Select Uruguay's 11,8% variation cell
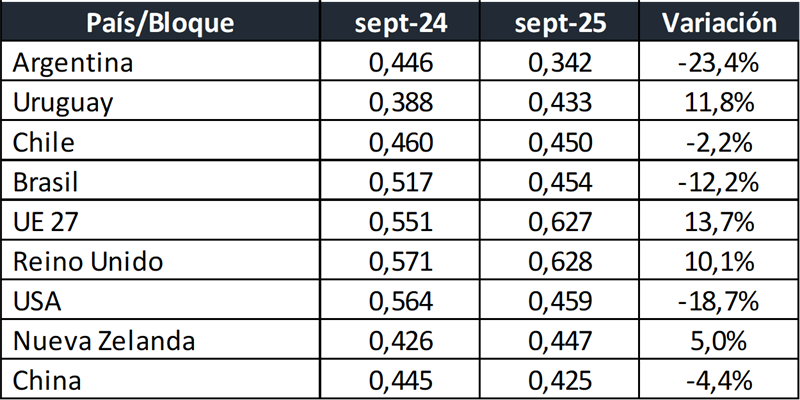The image size is (800, 400). pyautogui.click(x=717, y=104)
